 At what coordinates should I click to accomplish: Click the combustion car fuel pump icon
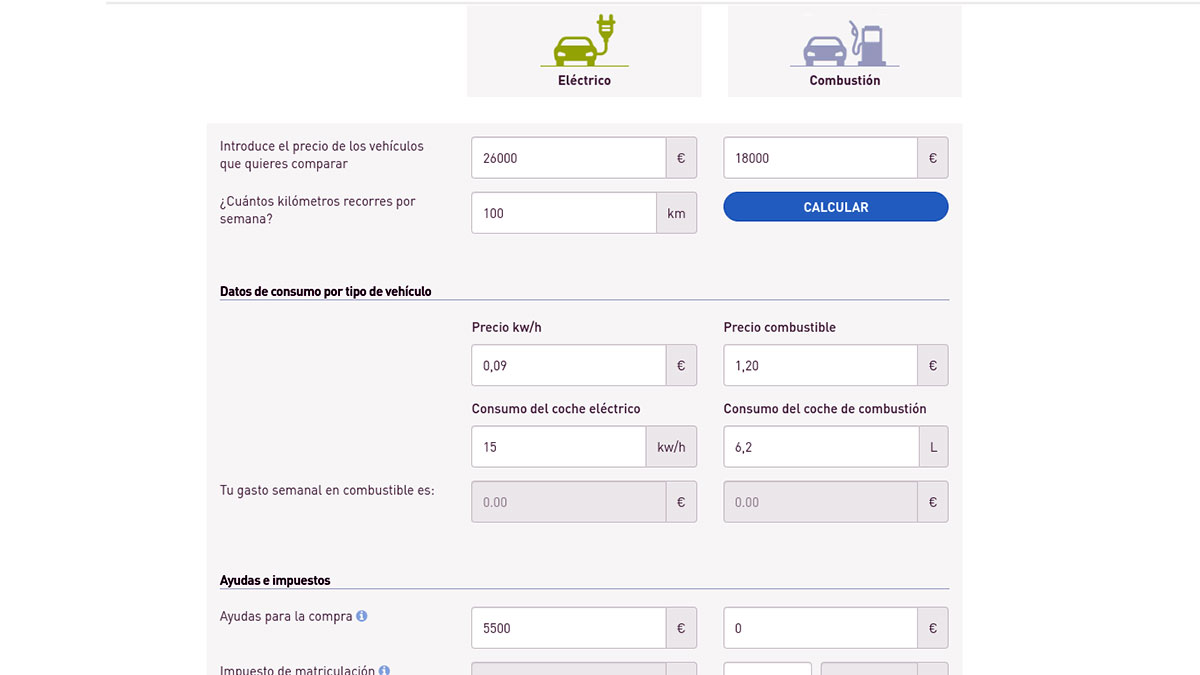(844, 43)
